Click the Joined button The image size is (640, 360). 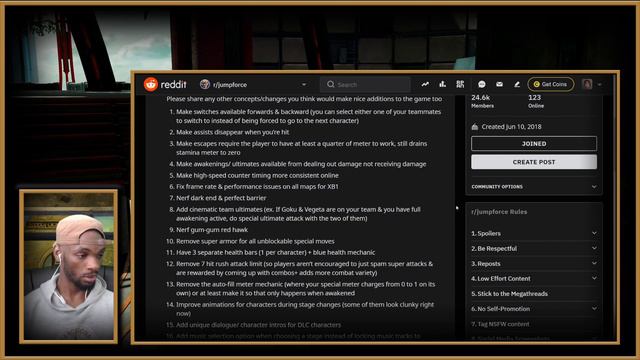[x=534, y=144]
